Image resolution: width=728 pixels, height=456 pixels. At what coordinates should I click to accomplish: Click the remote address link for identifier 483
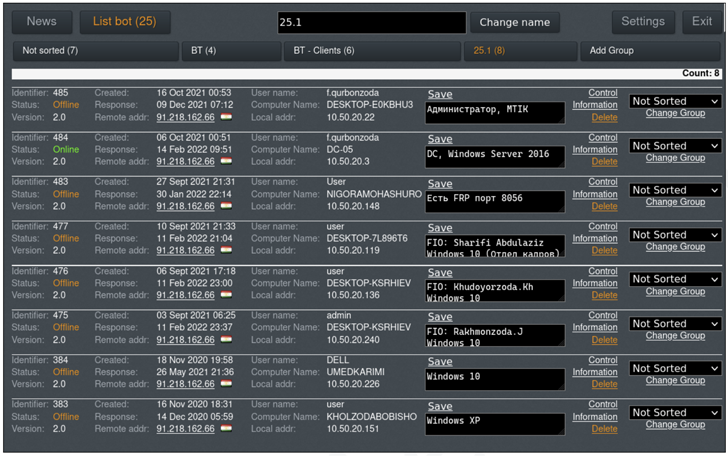pyautogui.click(x=185, y=206)
